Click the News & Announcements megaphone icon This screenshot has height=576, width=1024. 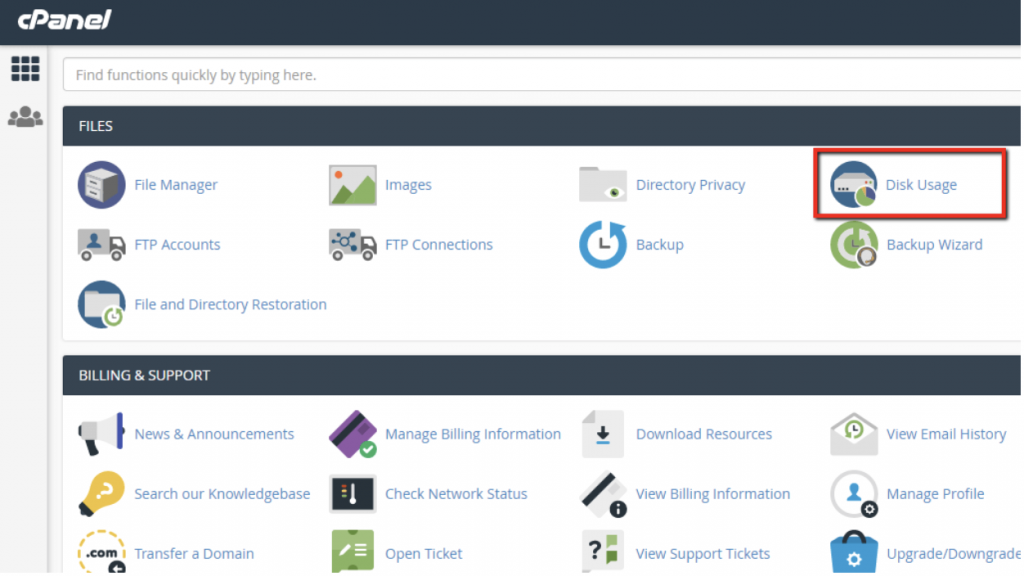[x=101, y=434]
